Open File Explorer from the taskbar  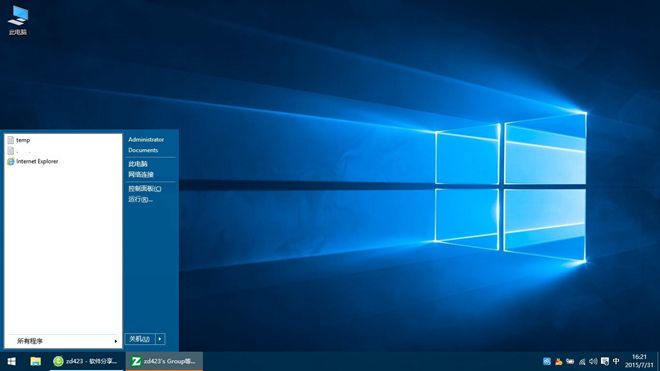tap(35, 361)
